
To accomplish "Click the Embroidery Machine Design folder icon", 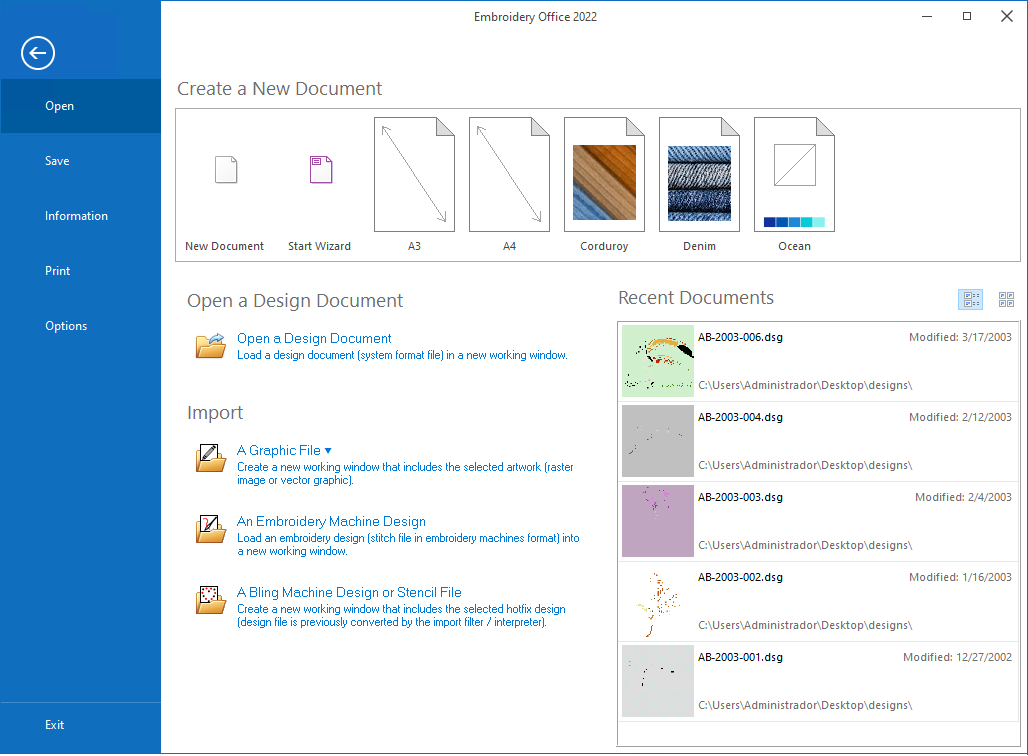I will (211, 529).
